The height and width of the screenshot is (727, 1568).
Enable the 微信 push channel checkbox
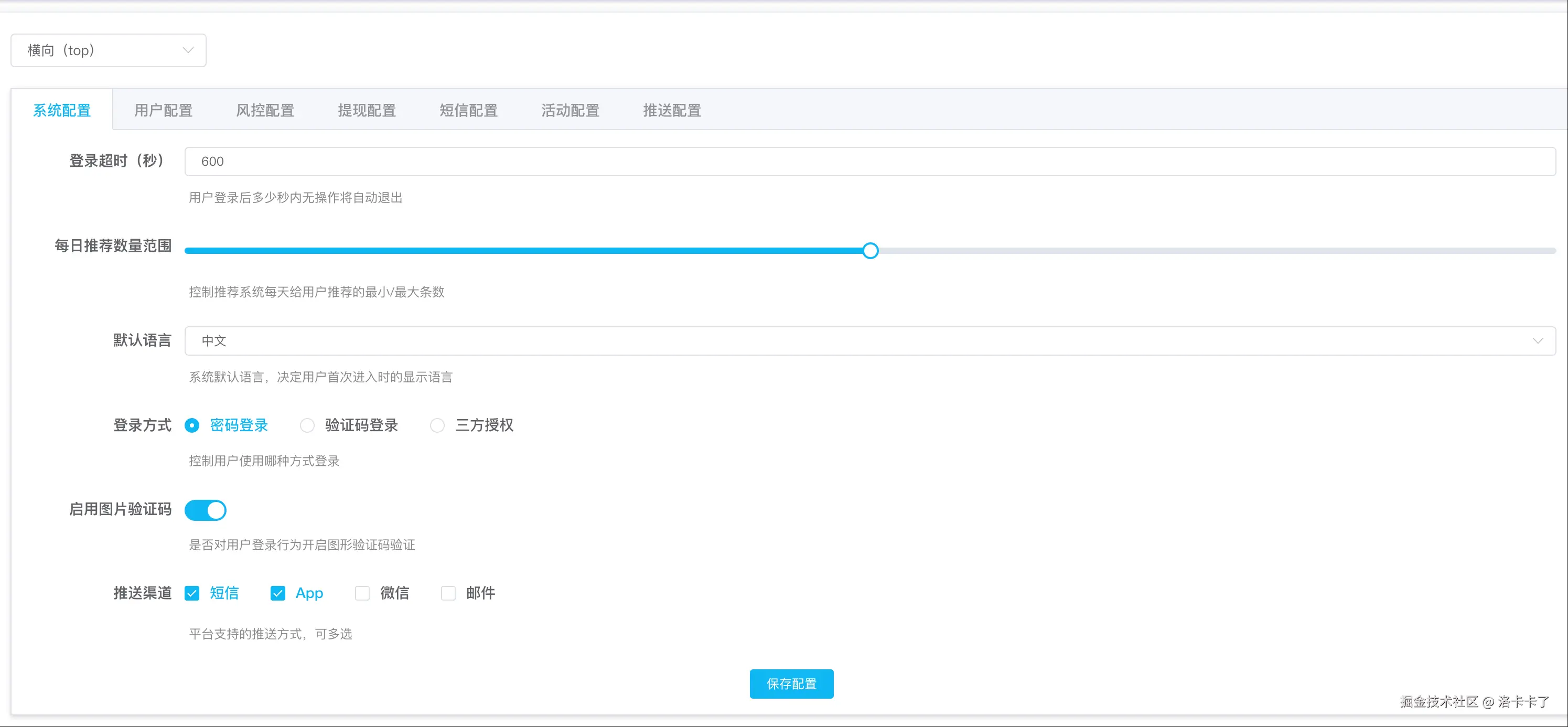(362, 594)
